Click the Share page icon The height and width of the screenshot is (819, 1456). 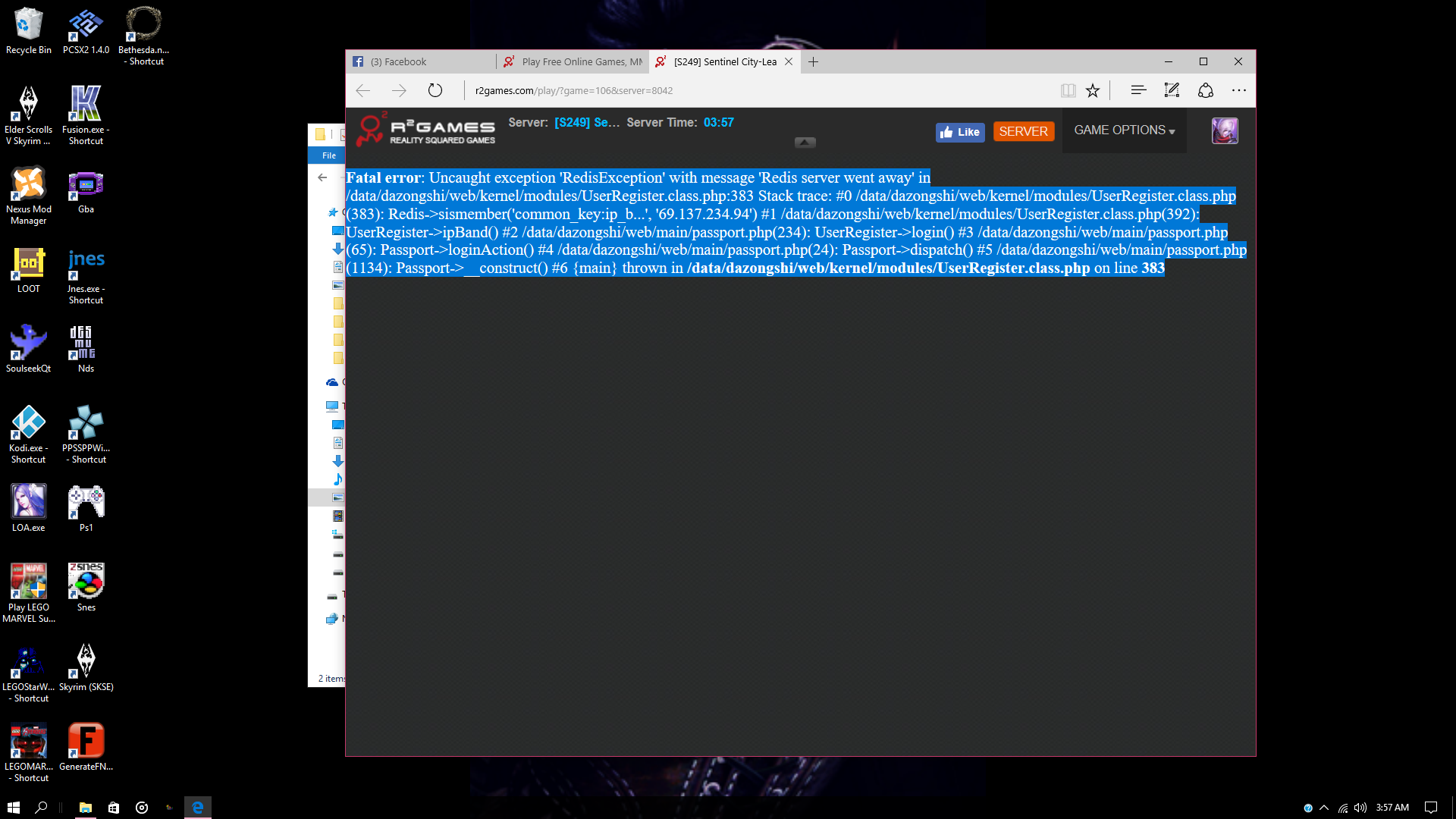pos(1205,90)
